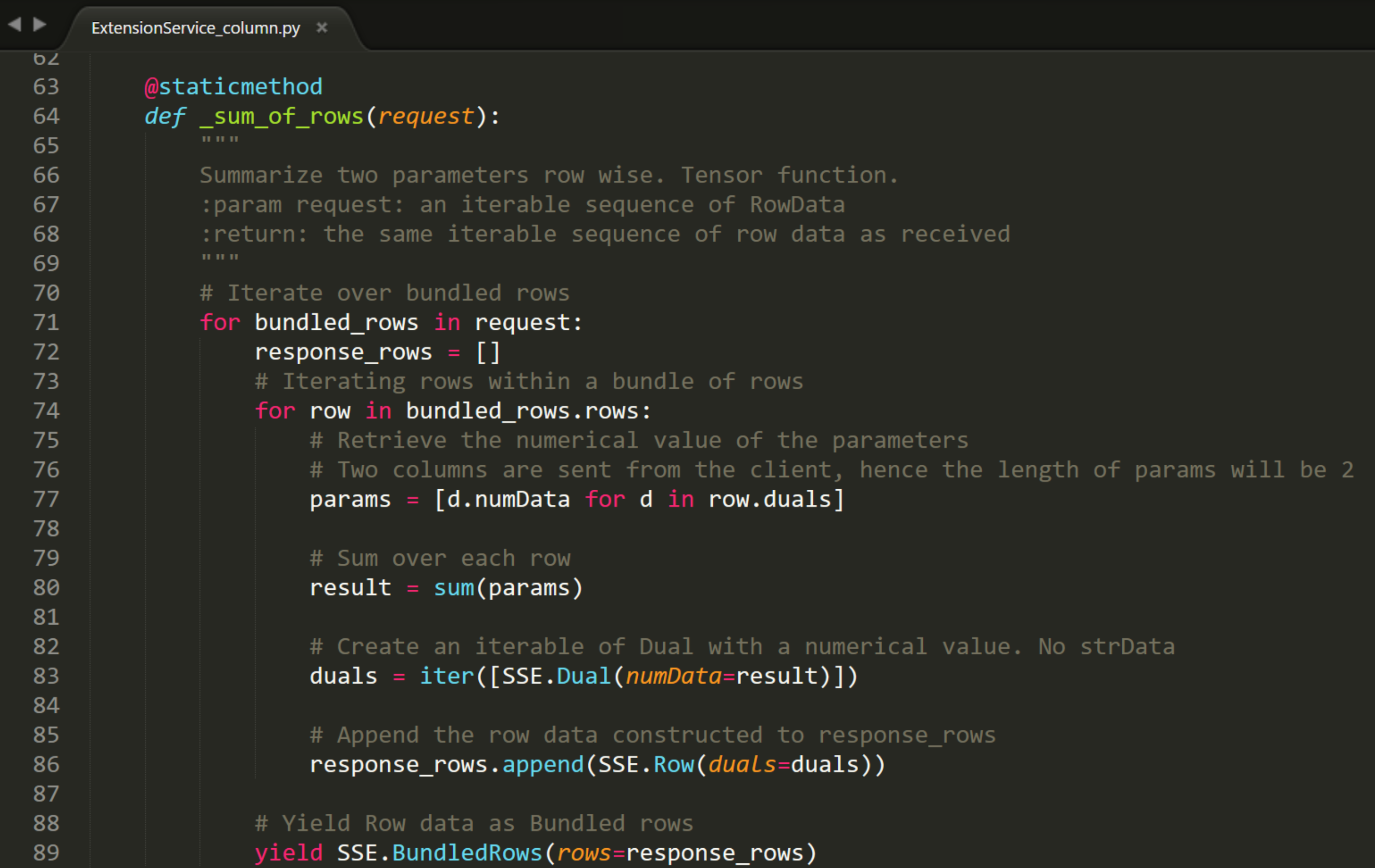Click the 'duals=' keyword argument on line 86
1375x868 pixels.
749,765
